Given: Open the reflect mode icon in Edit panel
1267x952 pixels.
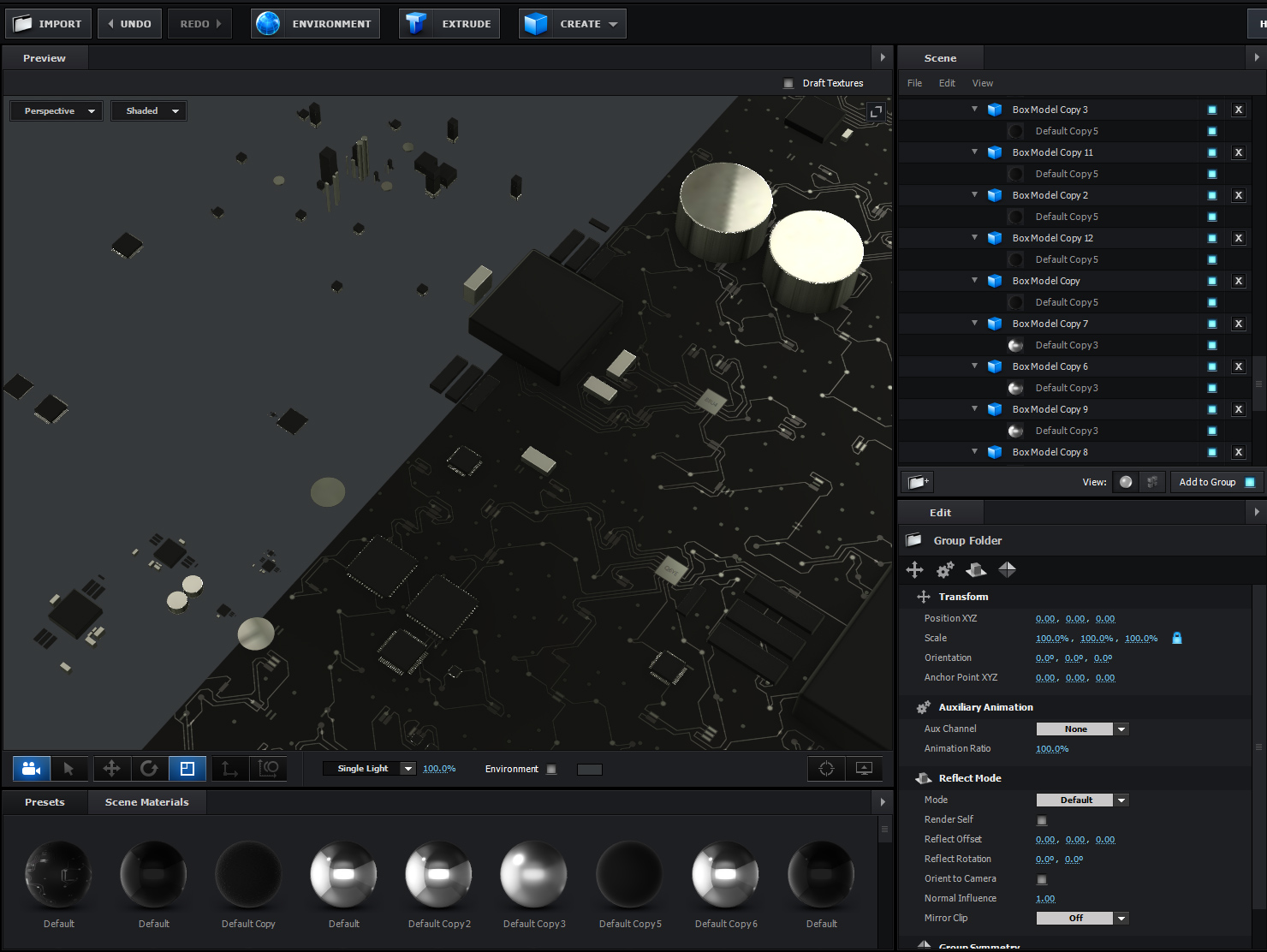Looking at the screenshot, I should coord(976,570).
